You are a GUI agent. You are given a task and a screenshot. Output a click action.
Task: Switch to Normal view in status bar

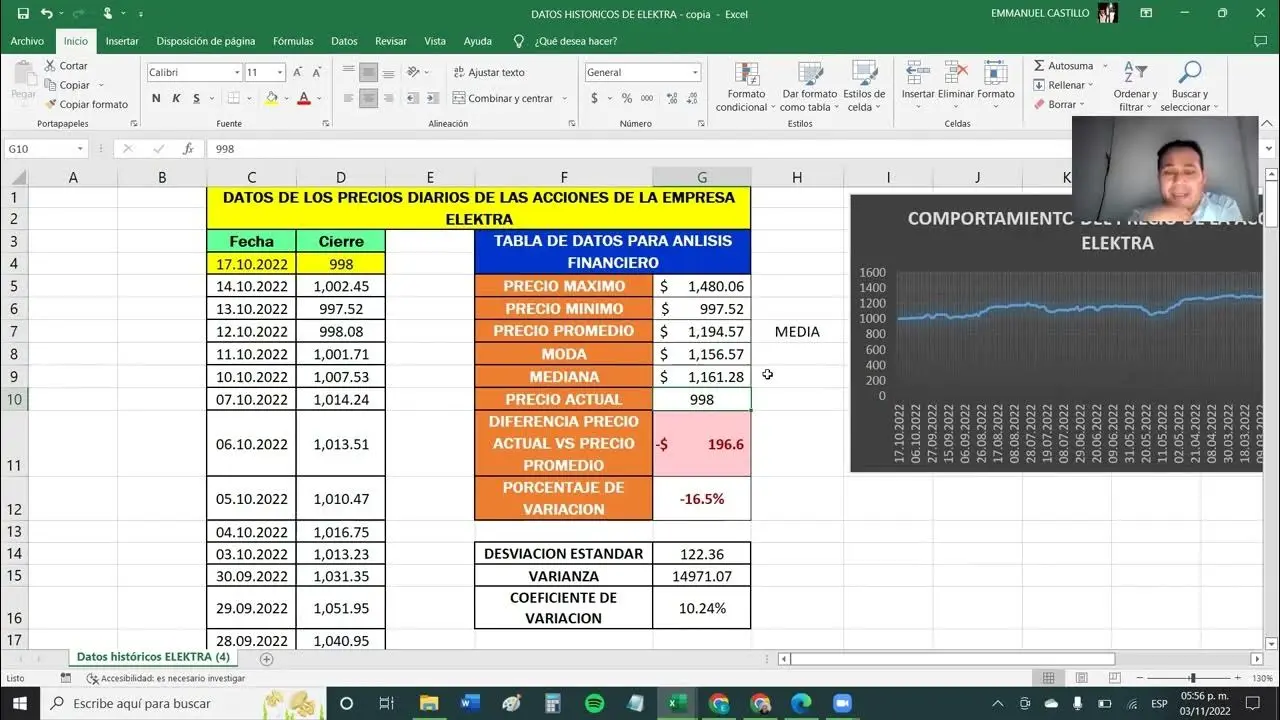[1048, 678]
